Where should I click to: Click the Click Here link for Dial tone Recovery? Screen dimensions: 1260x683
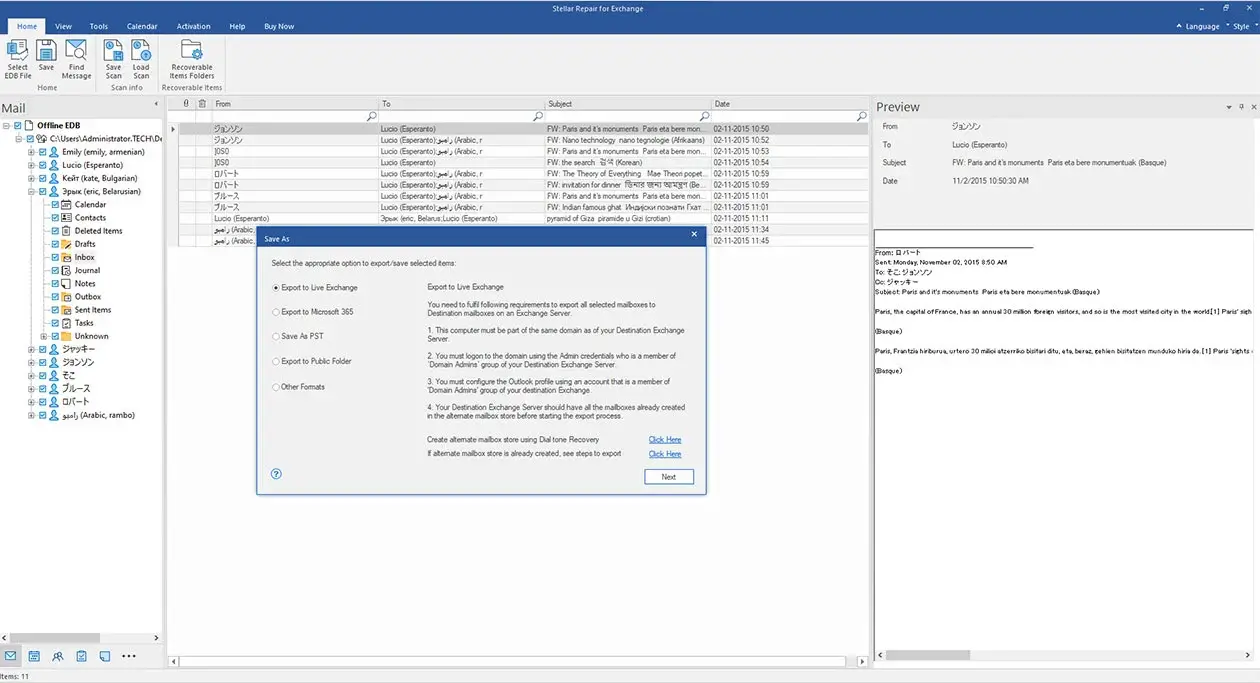(x=664, y=439)
